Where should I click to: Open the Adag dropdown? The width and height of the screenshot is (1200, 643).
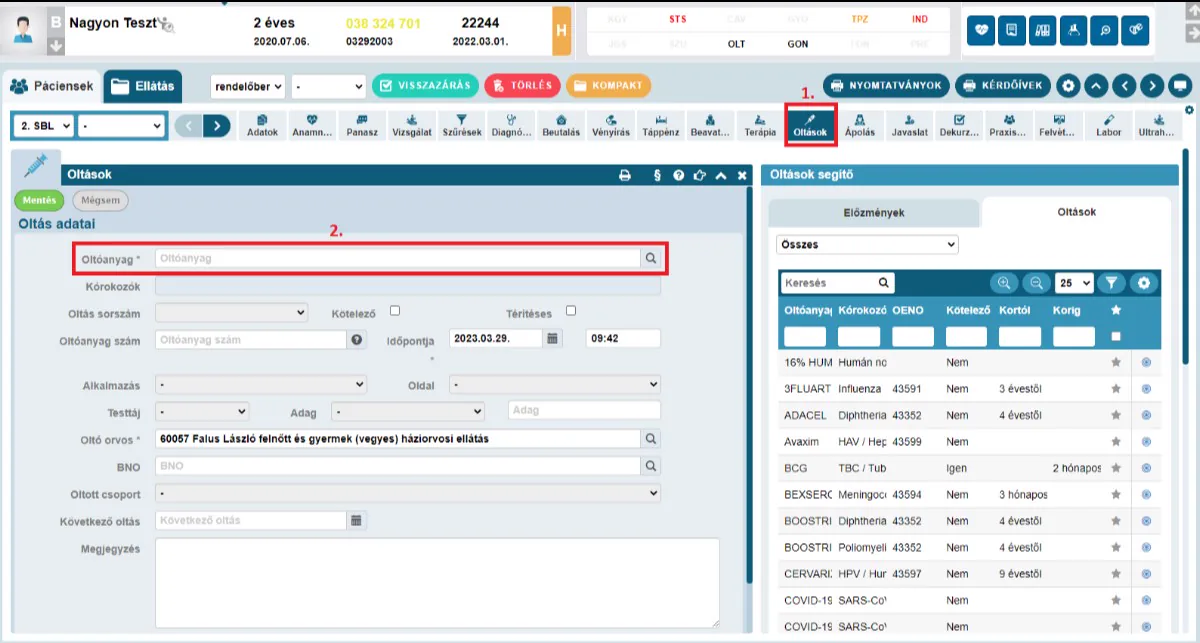(x=409, y=410)
